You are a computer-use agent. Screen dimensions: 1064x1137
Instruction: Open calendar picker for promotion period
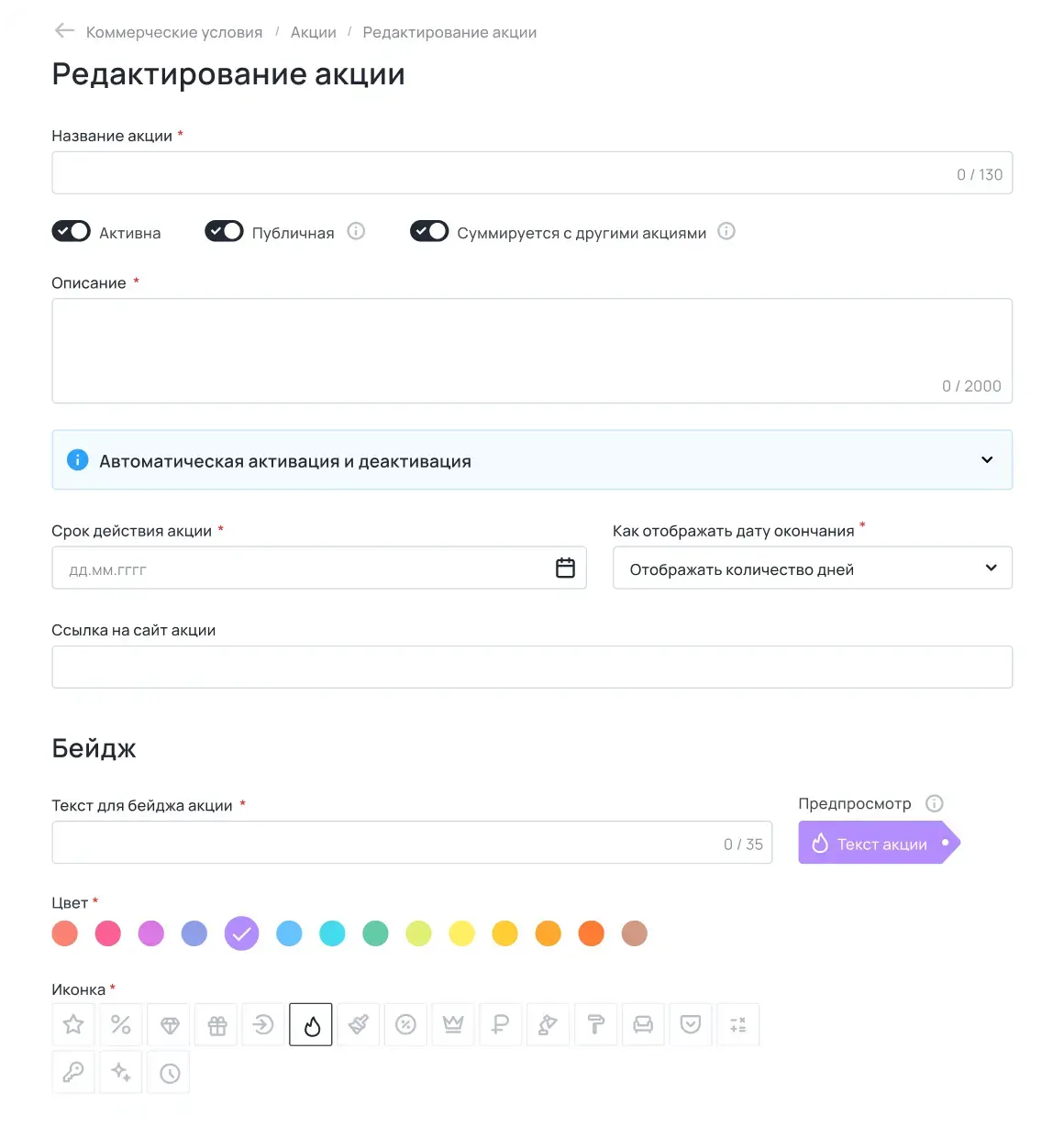click(565, 568)
